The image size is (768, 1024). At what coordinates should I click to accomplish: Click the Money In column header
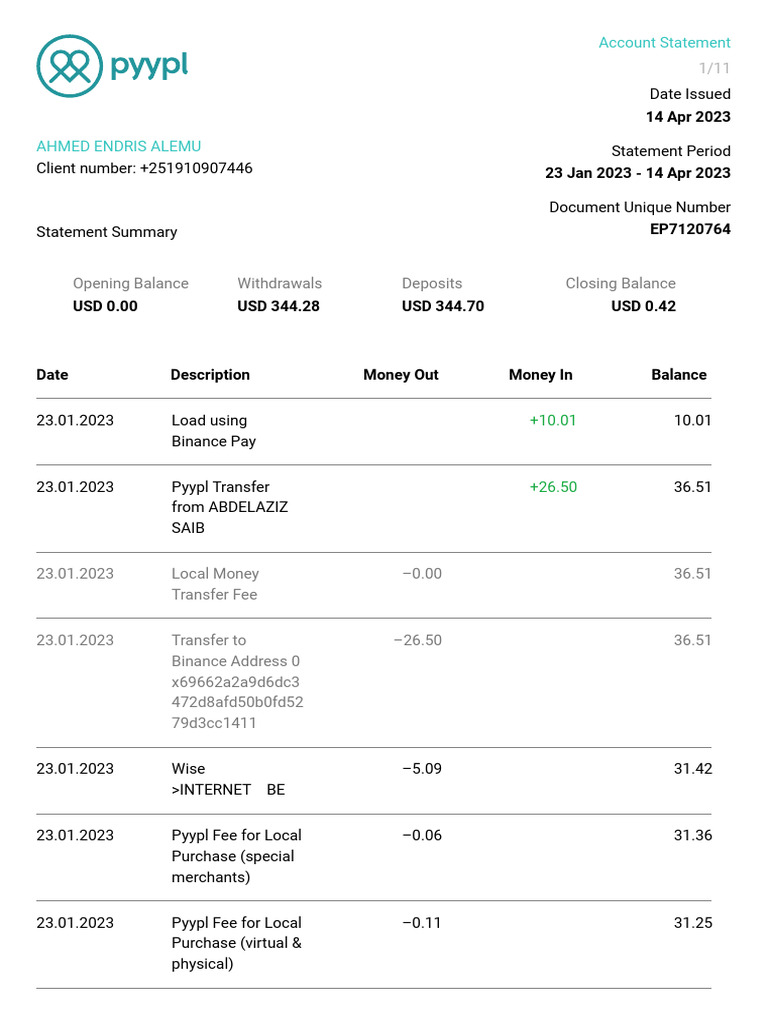(x=540, y=375)
